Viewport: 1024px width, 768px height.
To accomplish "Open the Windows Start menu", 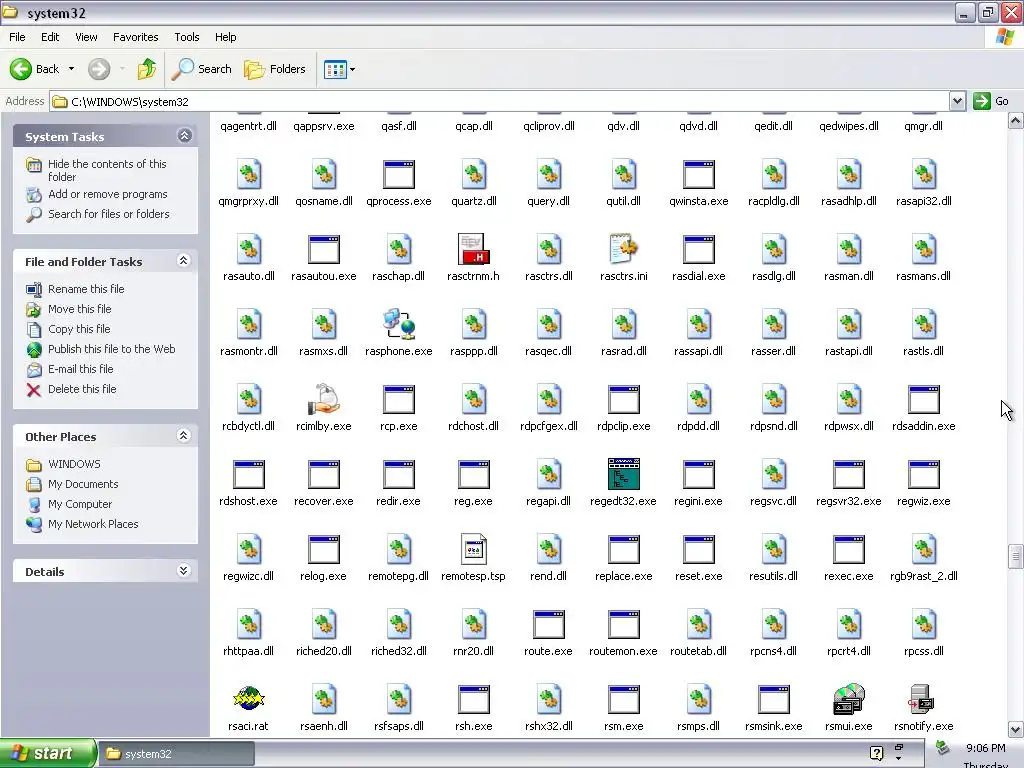I will [x=48, y=753].
